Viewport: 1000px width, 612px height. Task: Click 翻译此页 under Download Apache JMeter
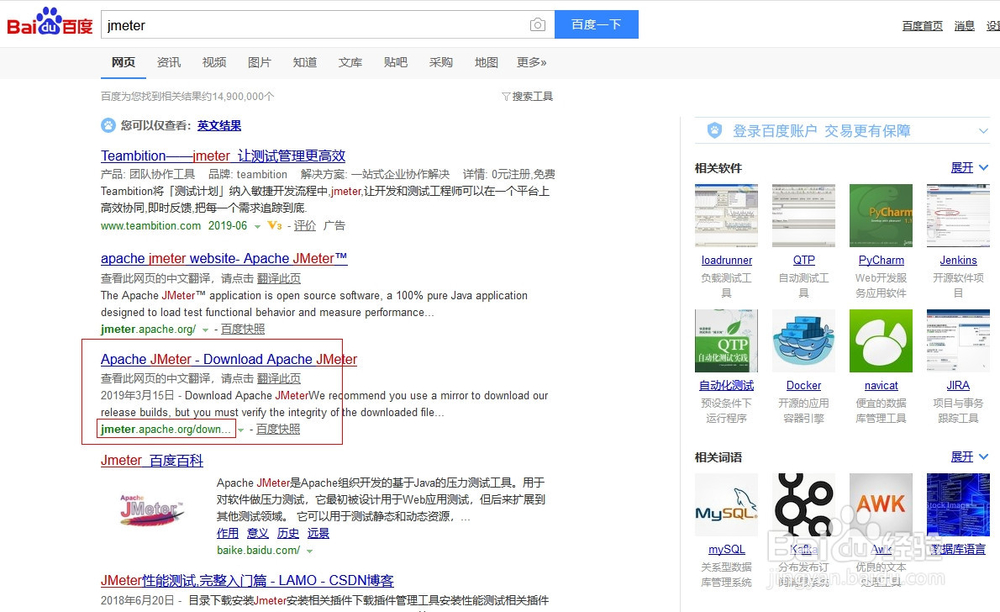tap(279, 379)
